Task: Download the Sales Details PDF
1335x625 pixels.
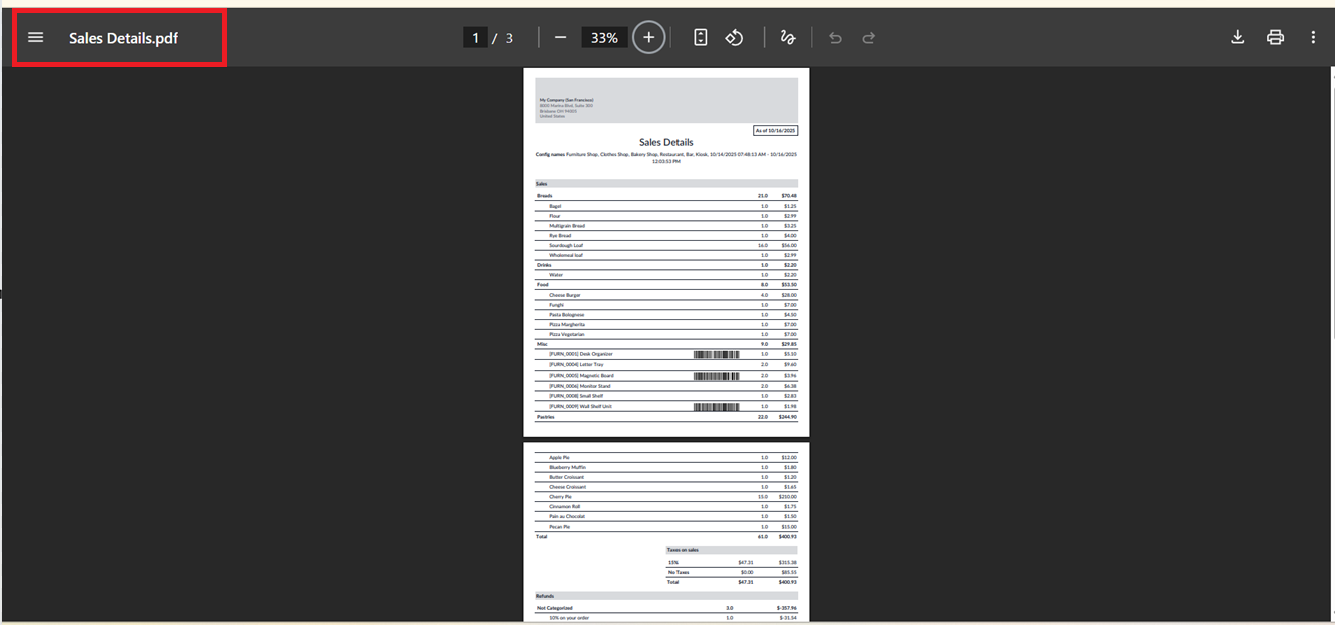Action: click(1237, 38)
